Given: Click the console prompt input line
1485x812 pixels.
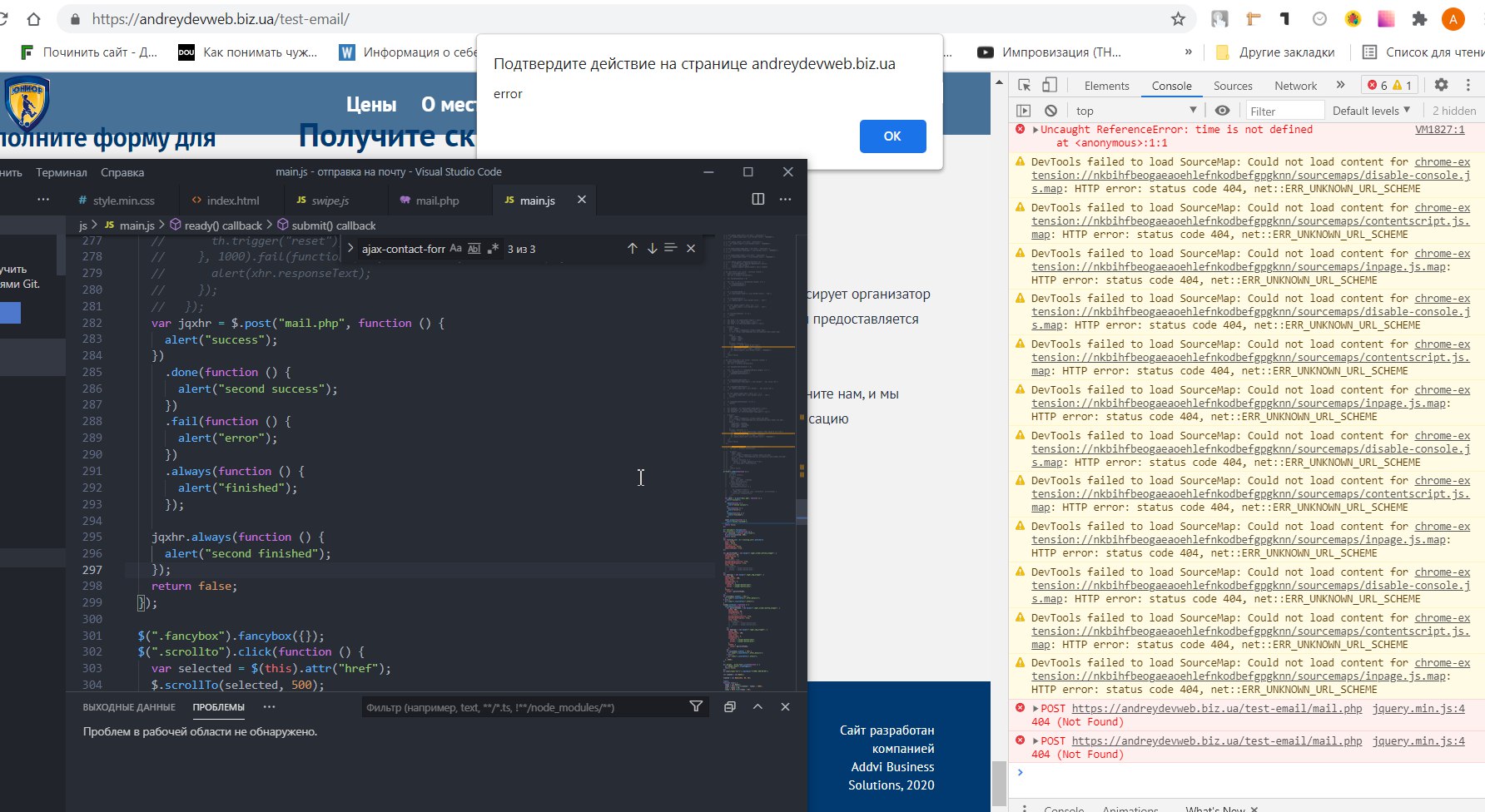Looking at the screenshot, I should click(1249, 773).
